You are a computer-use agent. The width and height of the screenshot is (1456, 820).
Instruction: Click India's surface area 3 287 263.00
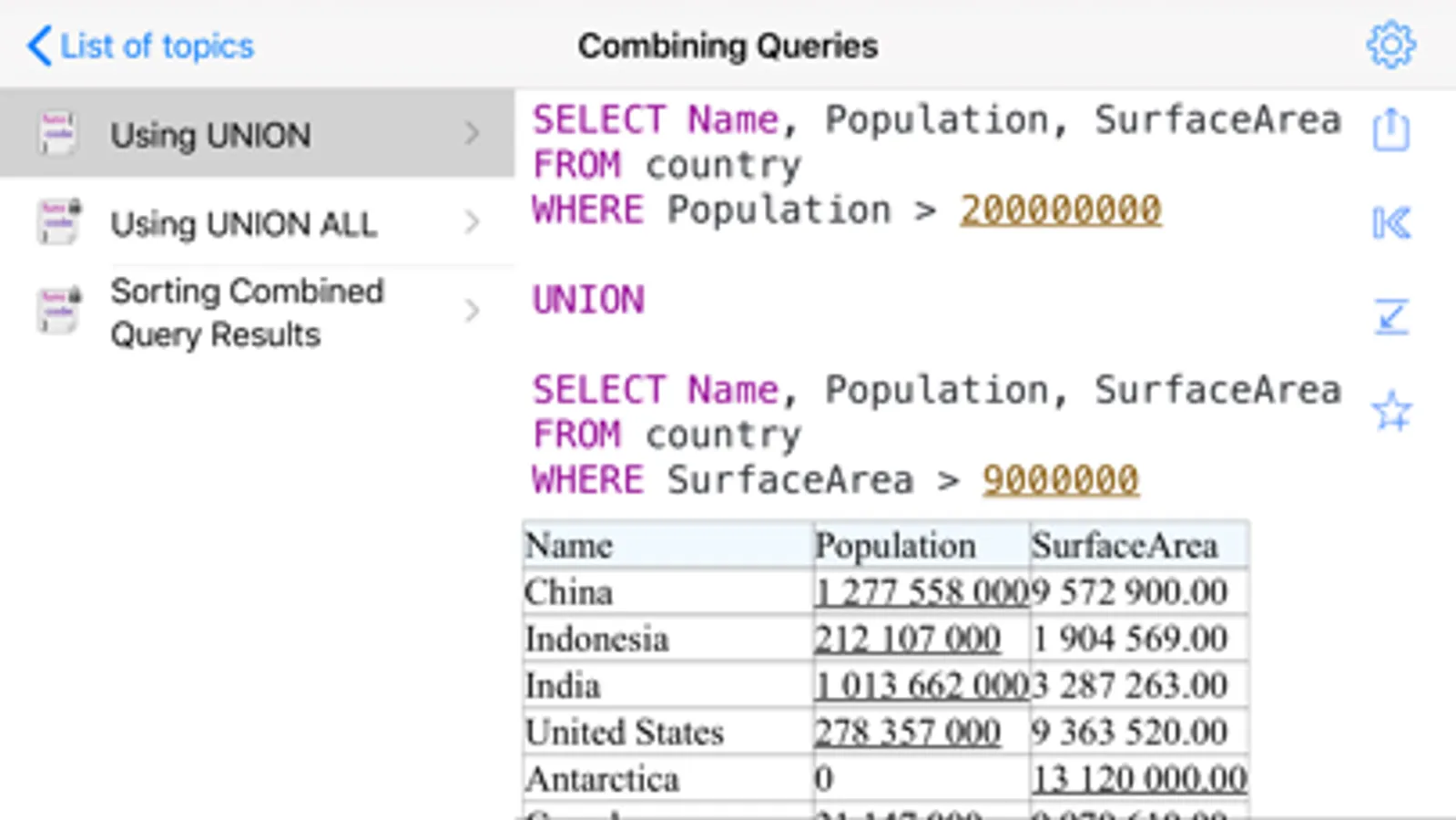click(x=1130, y=685)
